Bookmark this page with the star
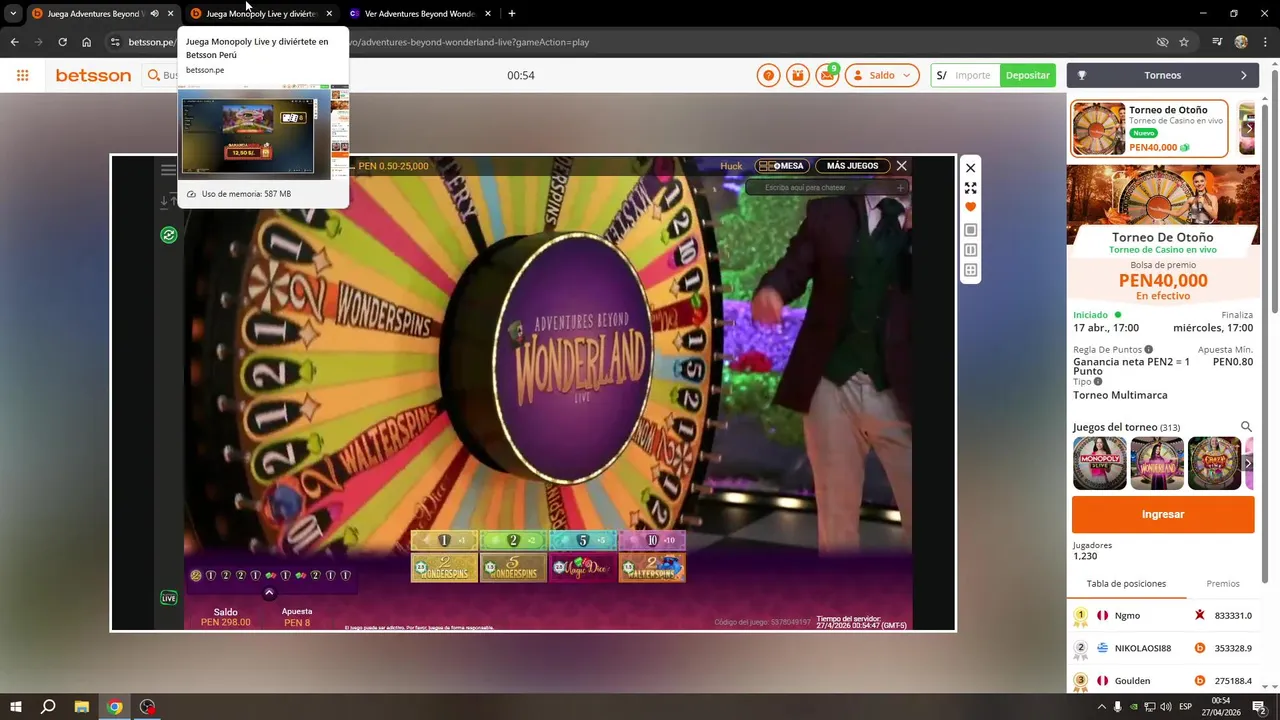The width and height of the screenshot is (1280, 720). [1184, 42]
